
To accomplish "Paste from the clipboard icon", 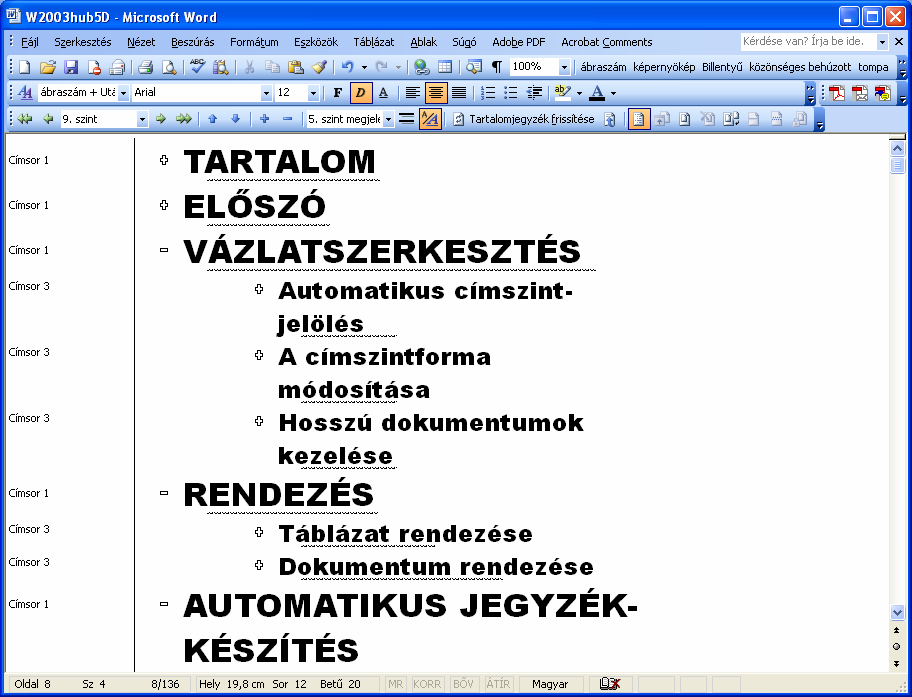I will [x=295, y=67].
